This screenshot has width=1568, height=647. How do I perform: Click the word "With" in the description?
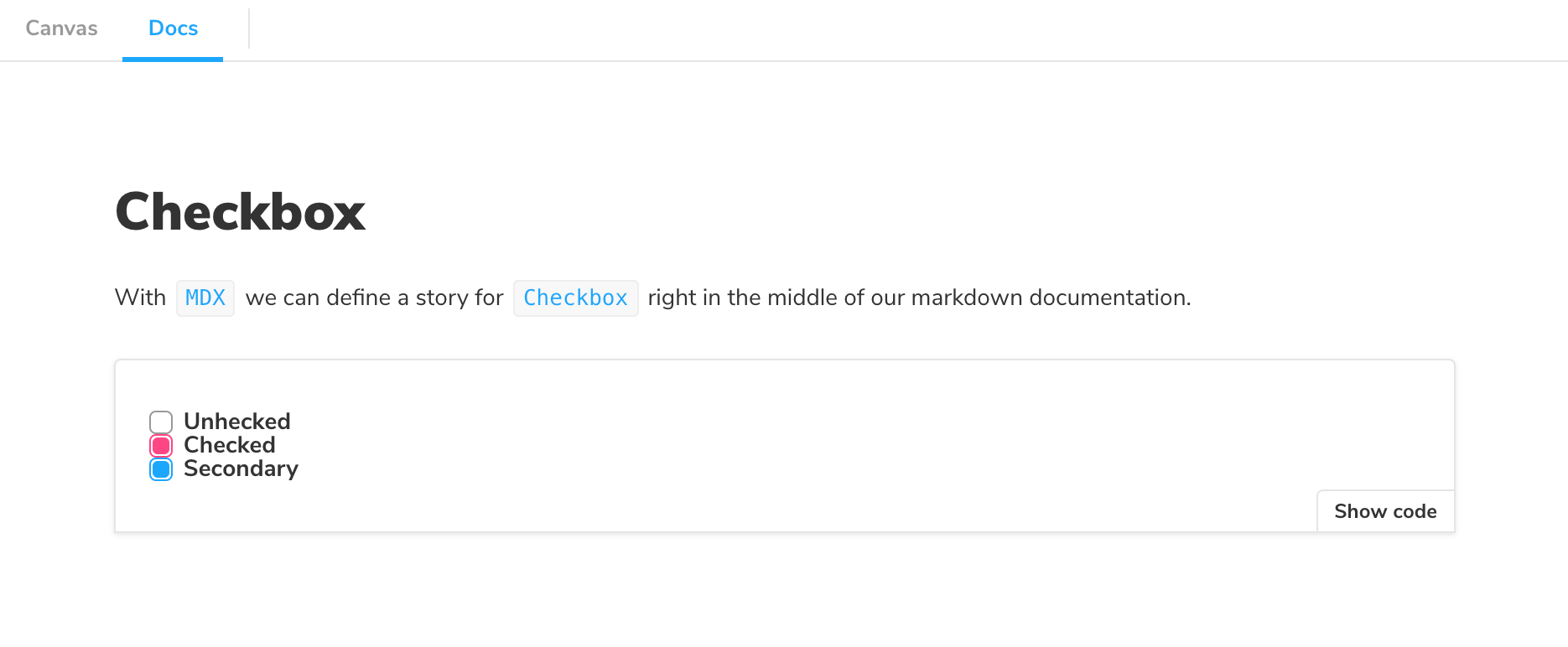(140, 298)
